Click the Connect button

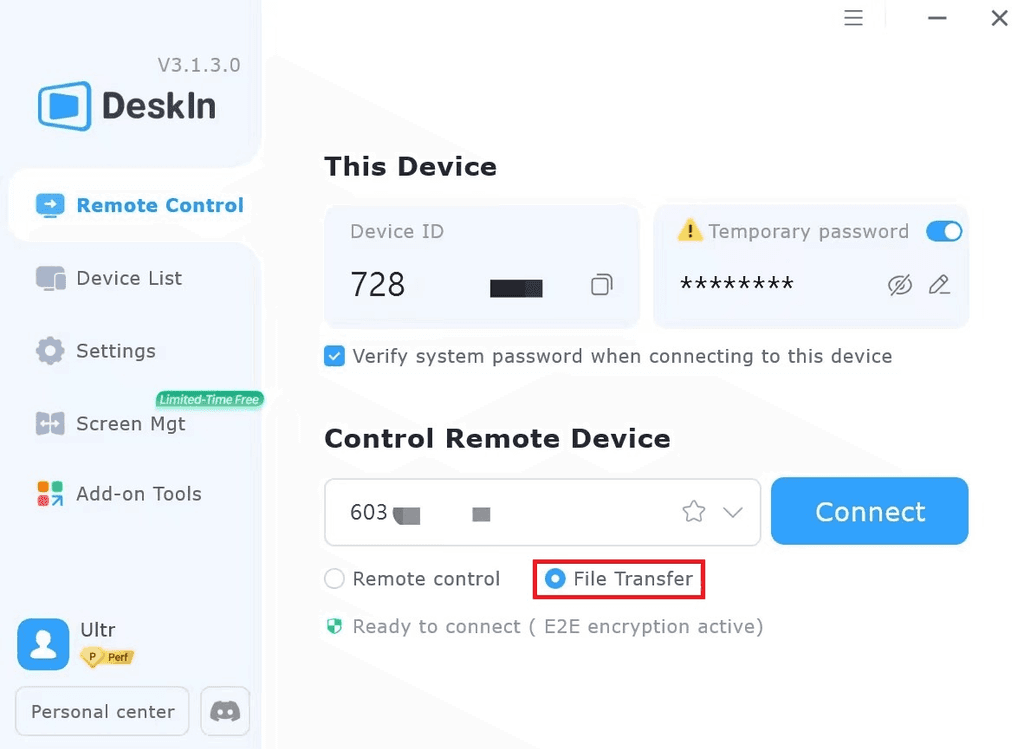[868, 511]
